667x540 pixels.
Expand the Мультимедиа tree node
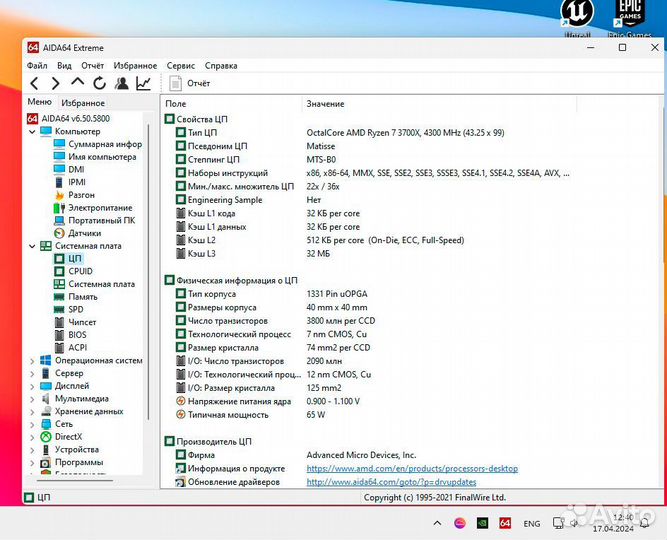point(32,399)
